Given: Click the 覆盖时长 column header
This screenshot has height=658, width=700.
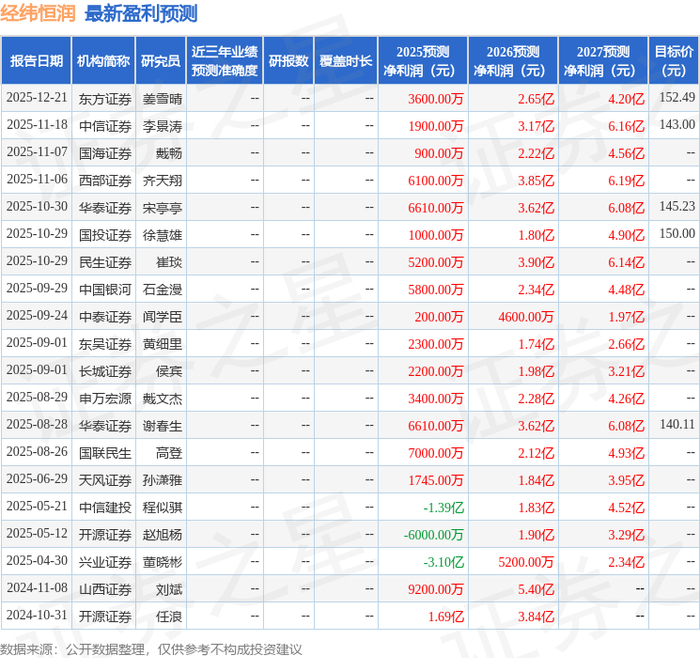Looking at the screenshot, I should point(346,61).
